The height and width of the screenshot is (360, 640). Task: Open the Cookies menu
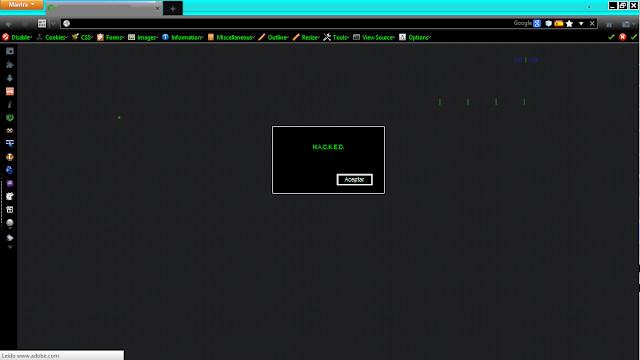click(x=52, y=37)
